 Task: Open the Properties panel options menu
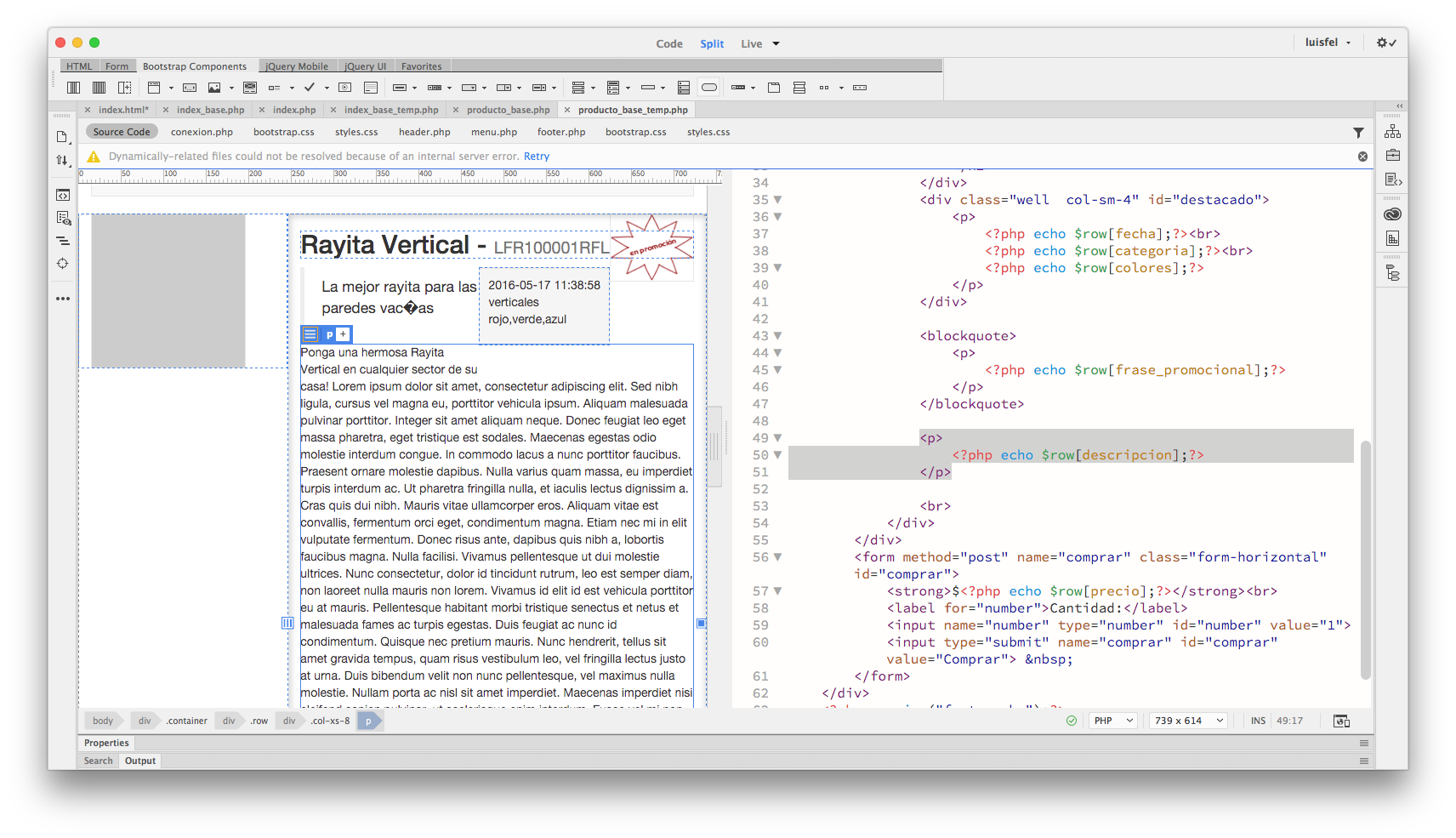(1364, 743)
